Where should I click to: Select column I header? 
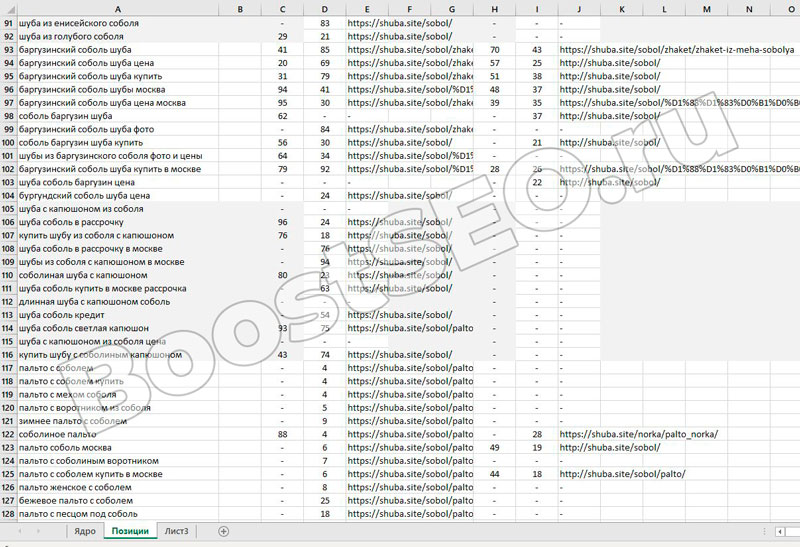coord(537,9)
